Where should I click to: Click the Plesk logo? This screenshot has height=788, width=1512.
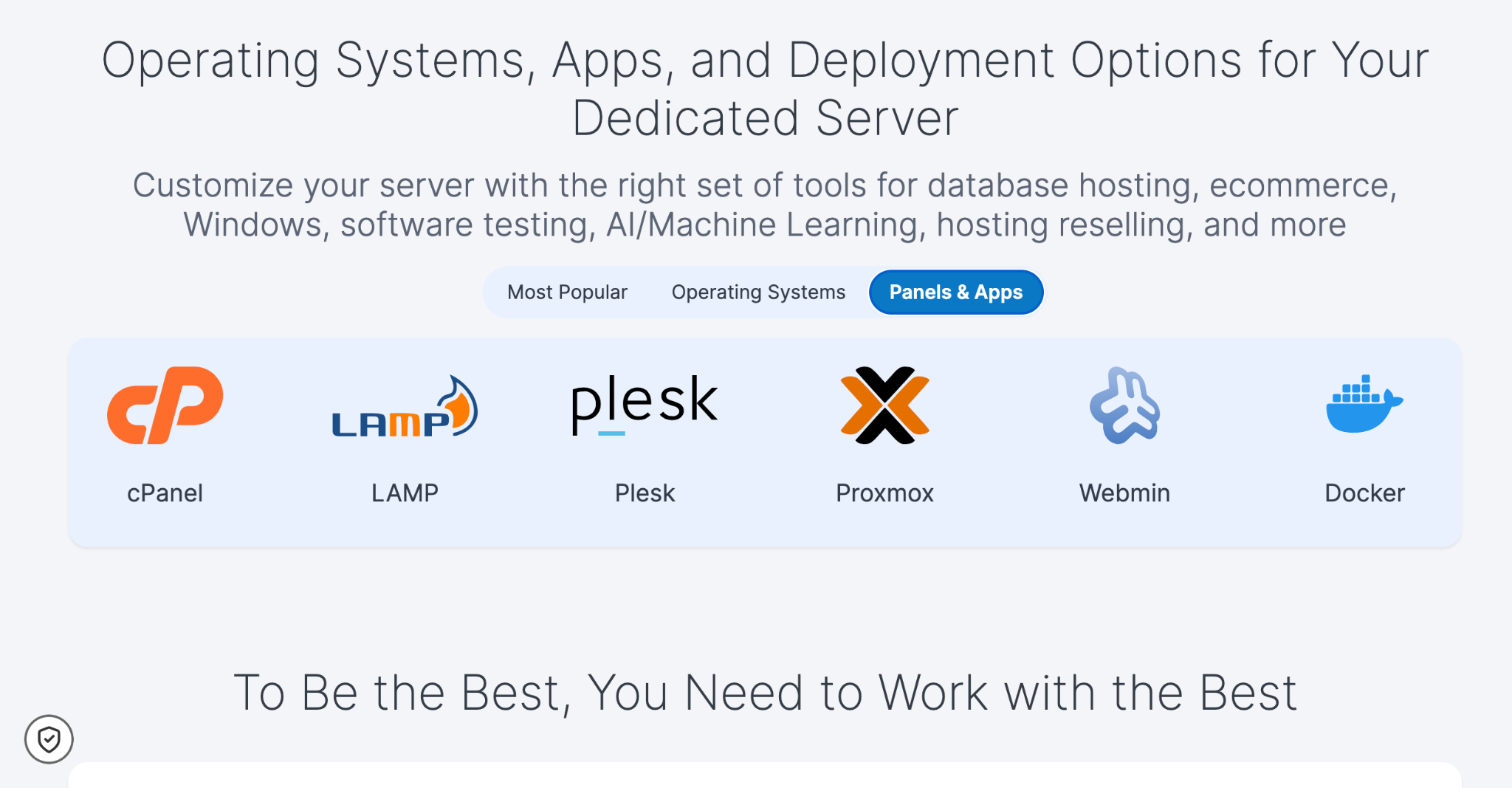[x=645, y=404]
